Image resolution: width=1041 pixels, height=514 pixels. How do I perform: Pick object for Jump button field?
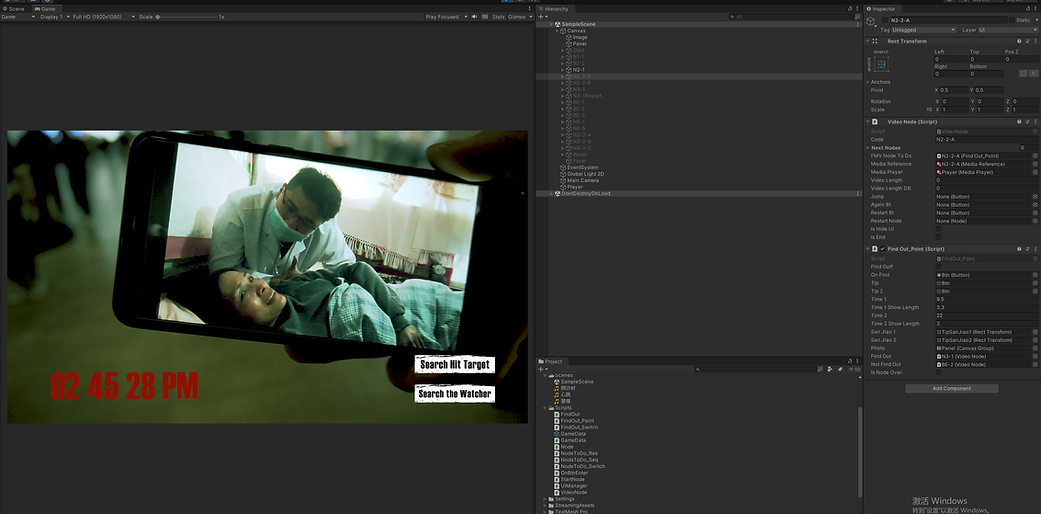1035,197
